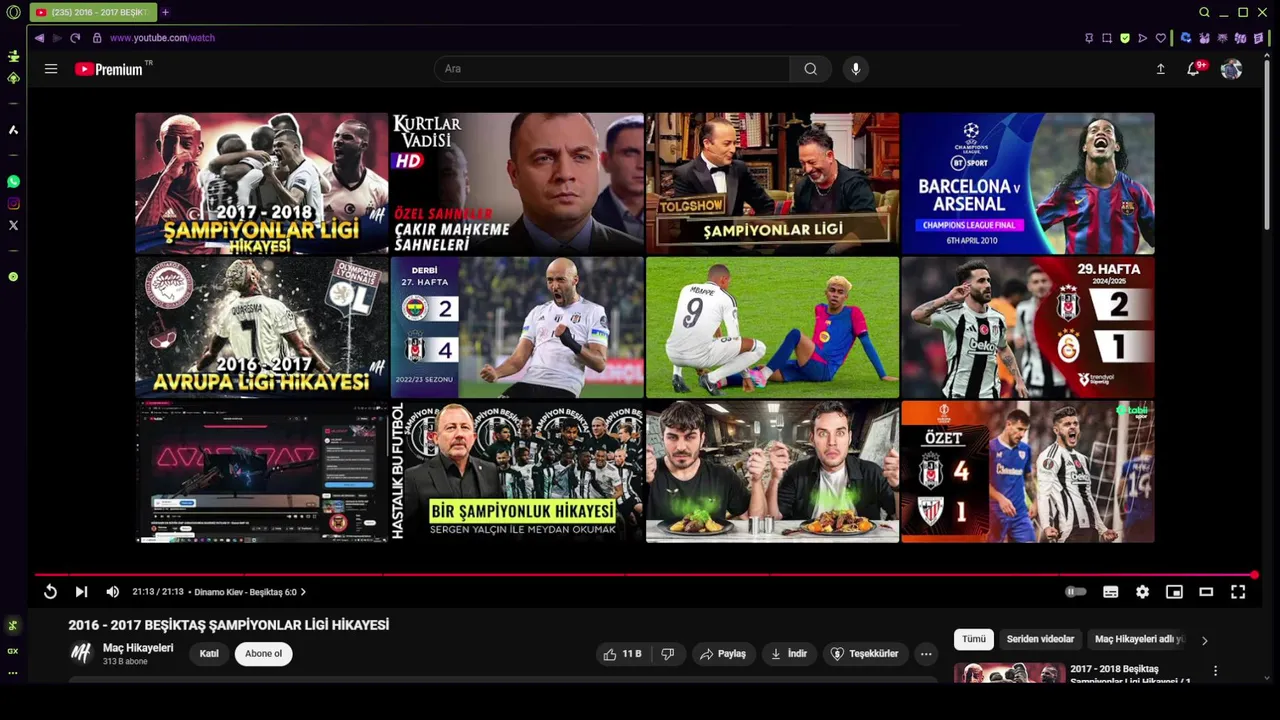Click the snapshot capture icon in address bar
Image resolution: width=1280 pixels, height=720 pixels.
point(1107,38)
